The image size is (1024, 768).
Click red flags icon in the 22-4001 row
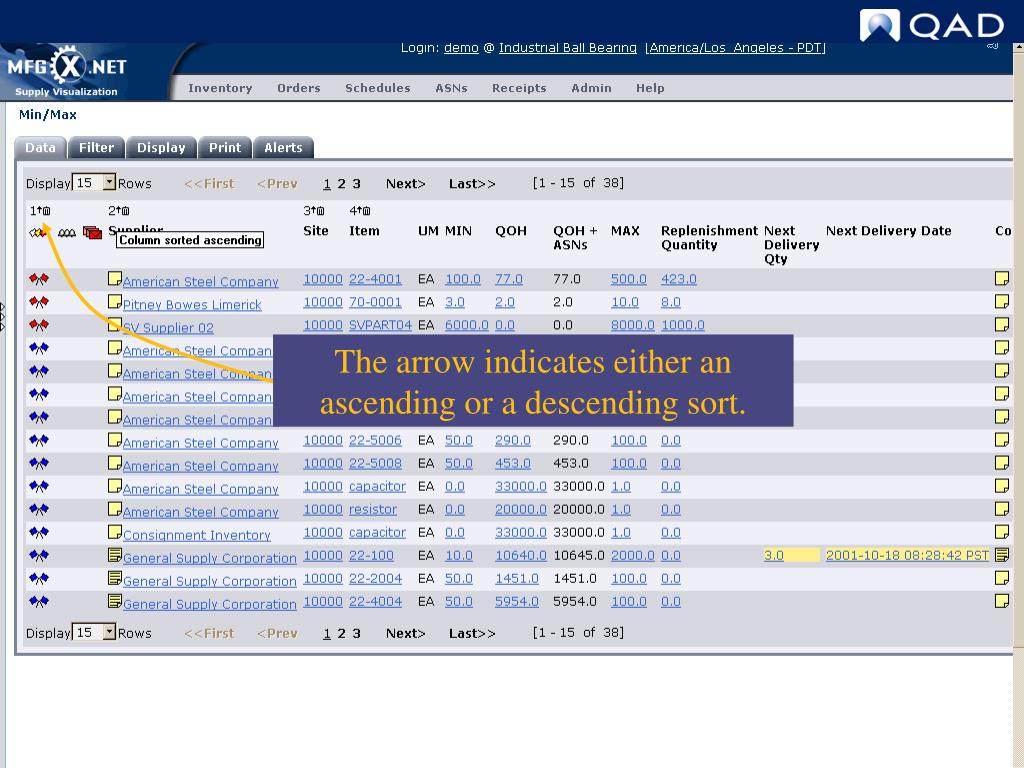coord(39,280)
